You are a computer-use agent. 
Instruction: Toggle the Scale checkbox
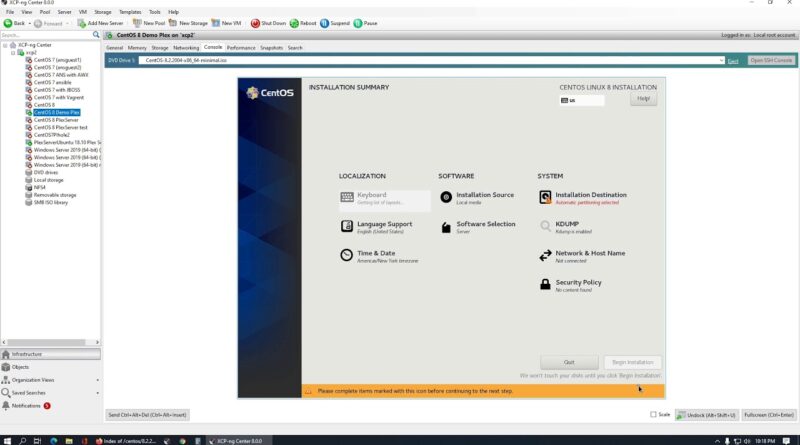[653, 414]
